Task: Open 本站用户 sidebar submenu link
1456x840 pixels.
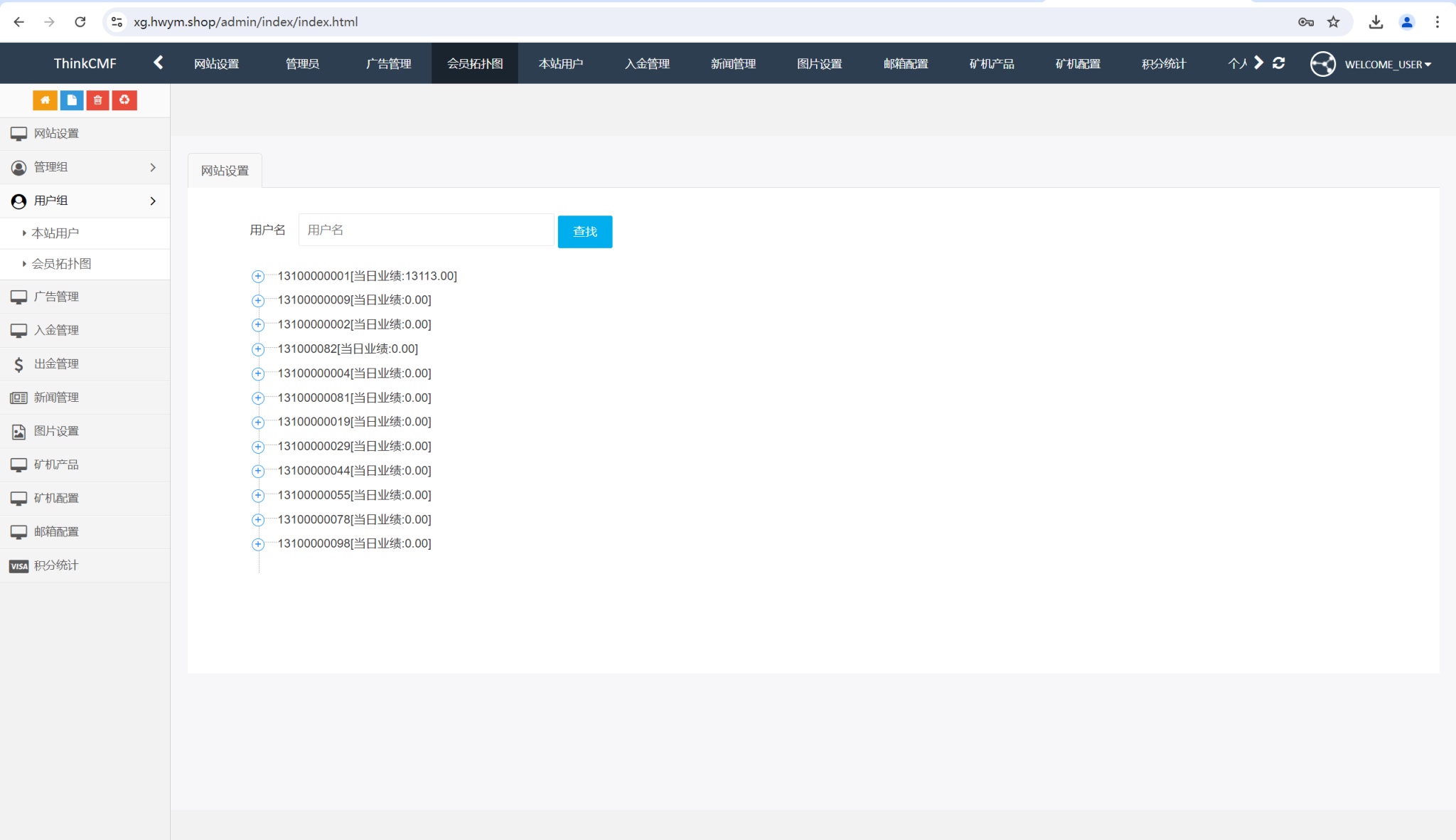Action: pos(55,233)
